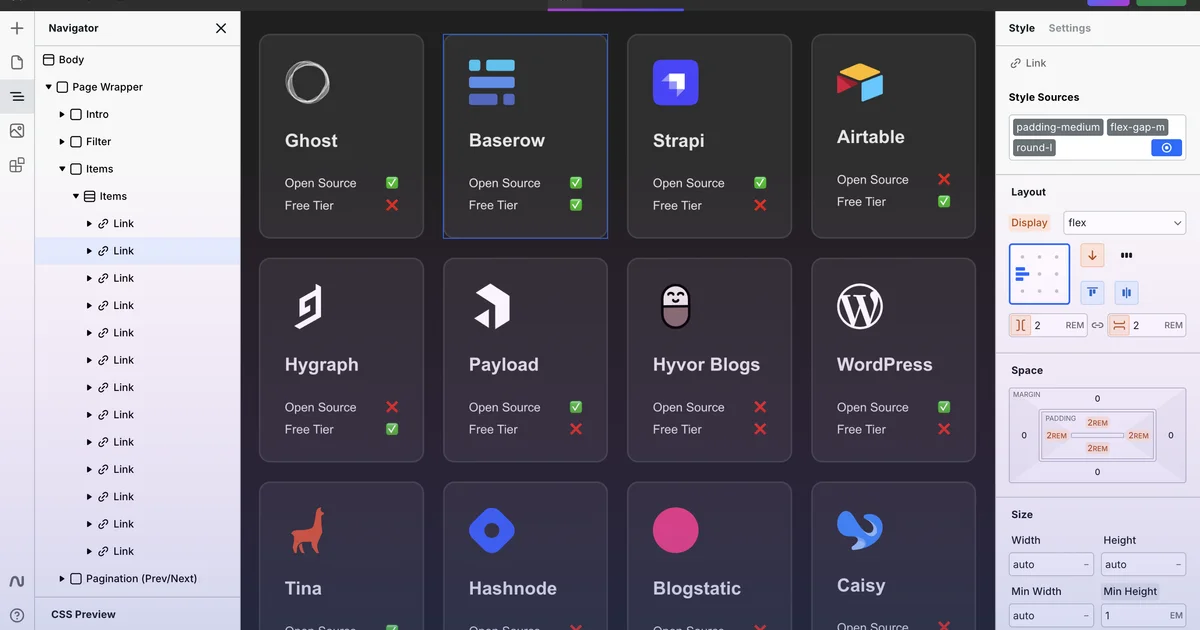
Task: Click the Strapi card title
Action: coord(678,141)
